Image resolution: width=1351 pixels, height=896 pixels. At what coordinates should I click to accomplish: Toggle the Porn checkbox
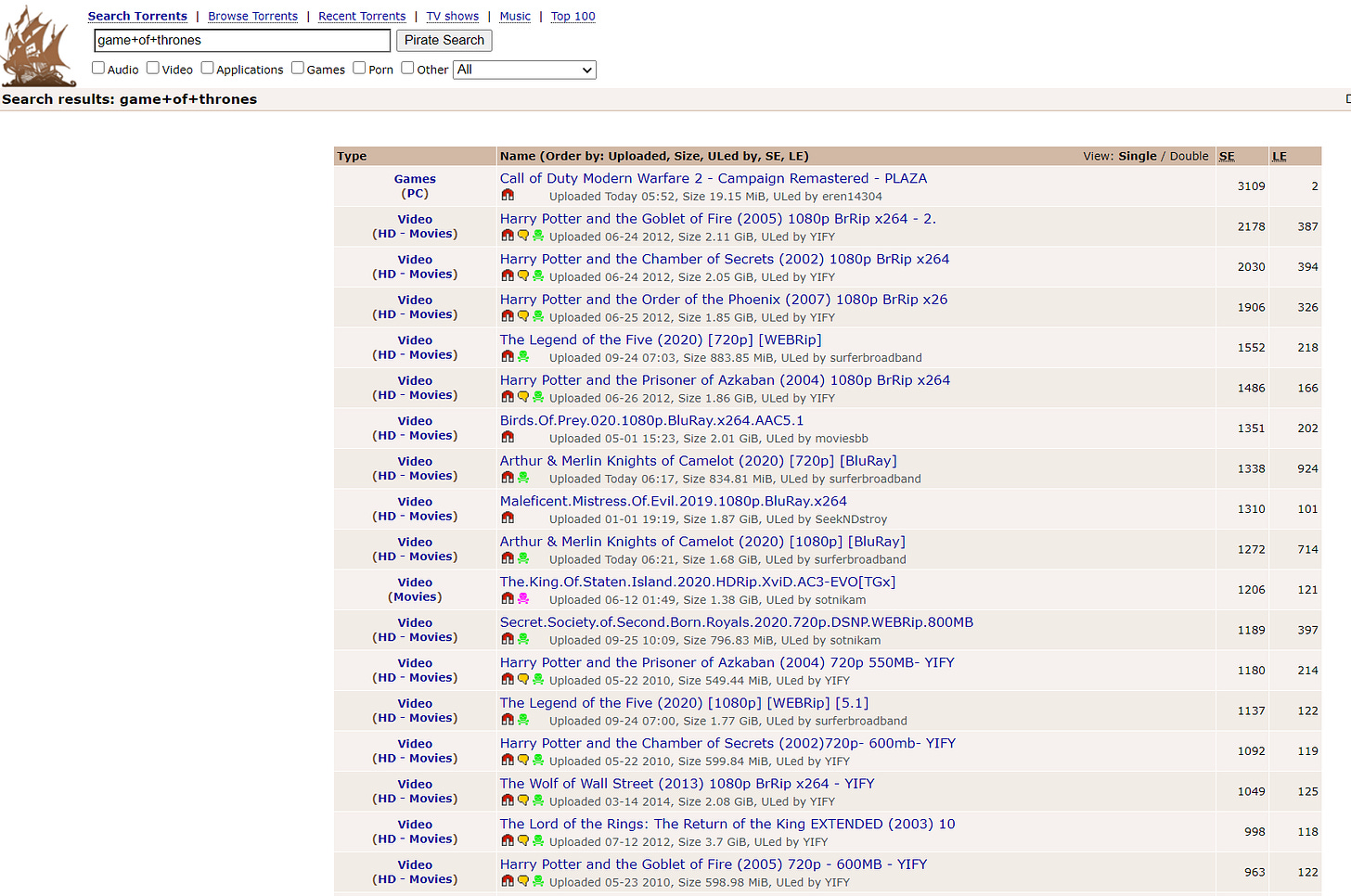tap(359, 68)
